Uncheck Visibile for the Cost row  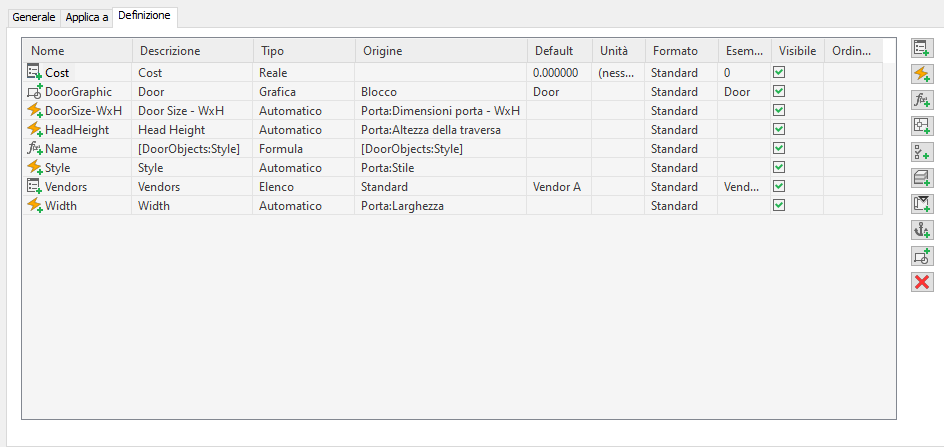tap(779, 73)
